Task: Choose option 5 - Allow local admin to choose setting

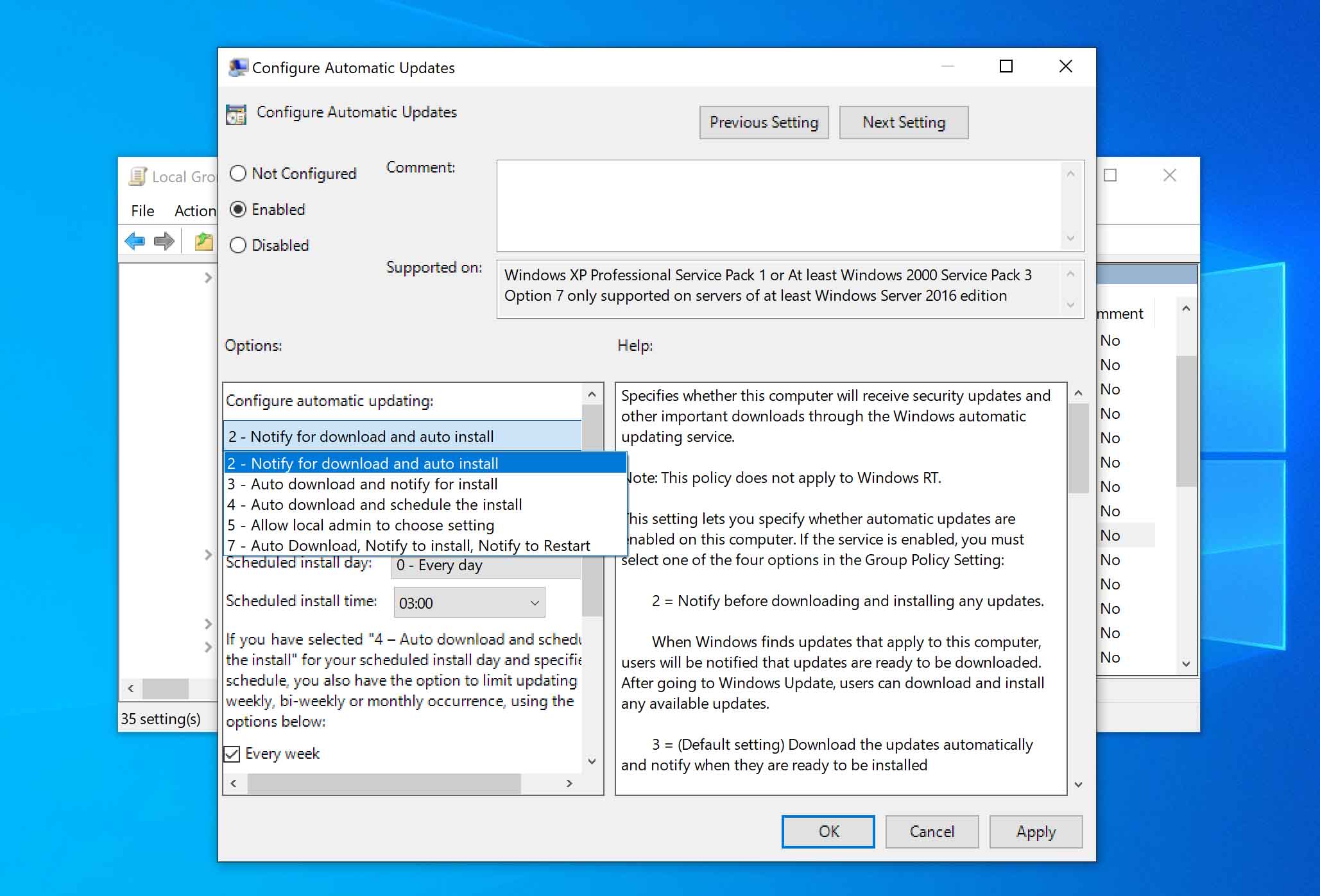Action: coord(425,525)
